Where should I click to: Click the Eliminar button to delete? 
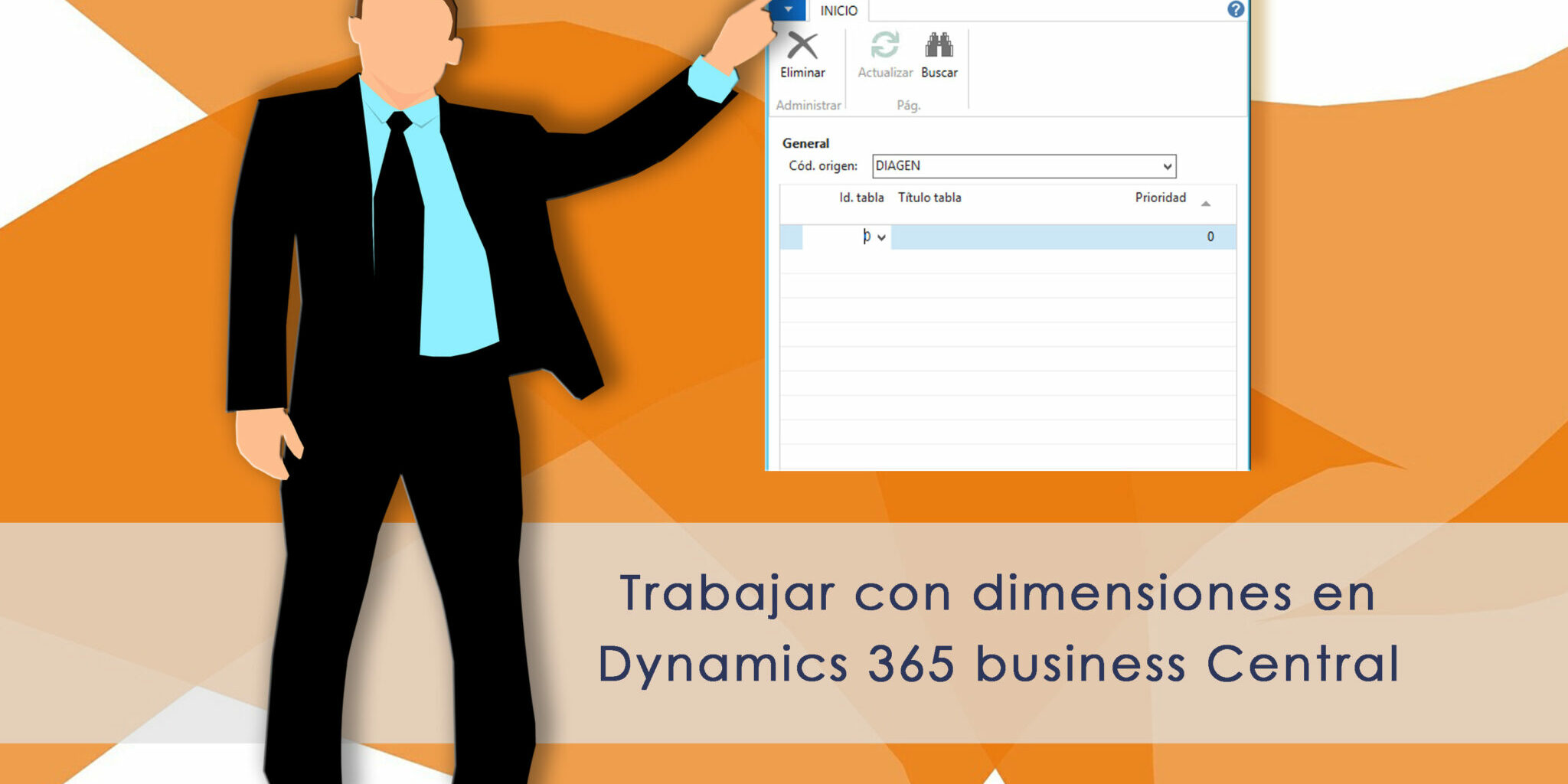tap(801, 57)
